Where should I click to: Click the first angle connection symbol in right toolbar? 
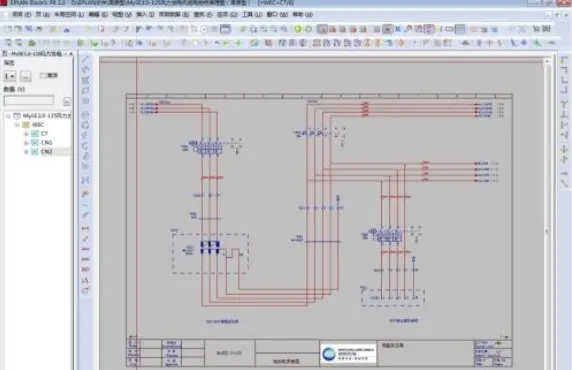(x=564, y=59)
